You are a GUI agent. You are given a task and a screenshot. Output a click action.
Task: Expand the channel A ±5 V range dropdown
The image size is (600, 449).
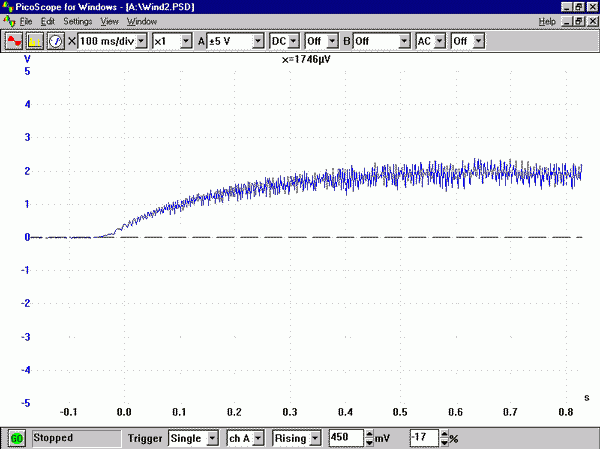pyautogui.click(x=258, y=41)
